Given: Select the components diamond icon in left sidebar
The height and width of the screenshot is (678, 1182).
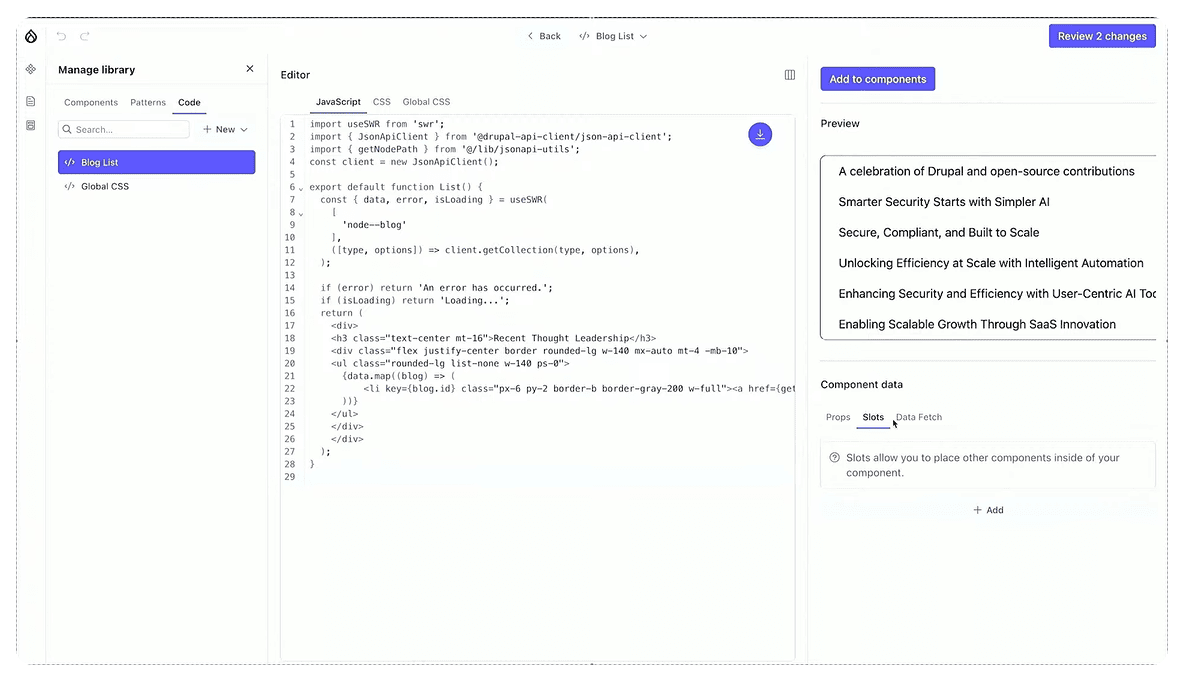Looking at the screenshot, I should pyautogui.click(x=30, y=70).
